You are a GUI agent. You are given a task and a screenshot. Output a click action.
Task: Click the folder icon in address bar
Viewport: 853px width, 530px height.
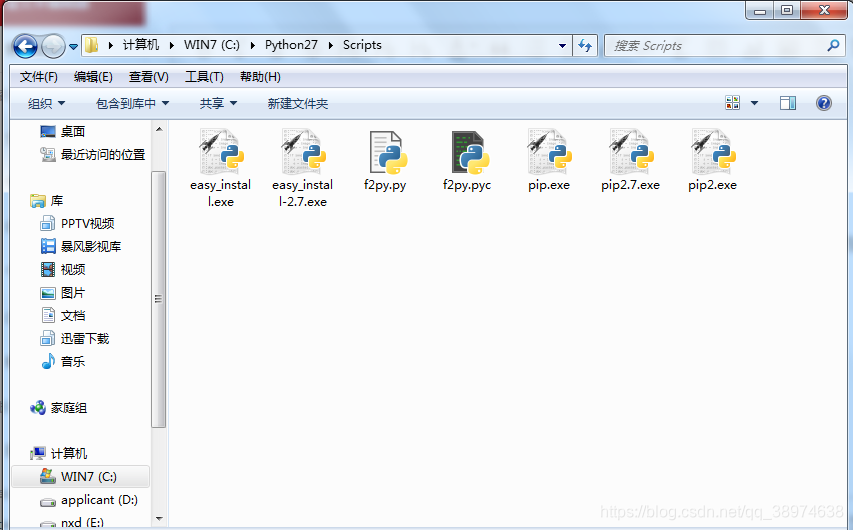tap(92, 45)
